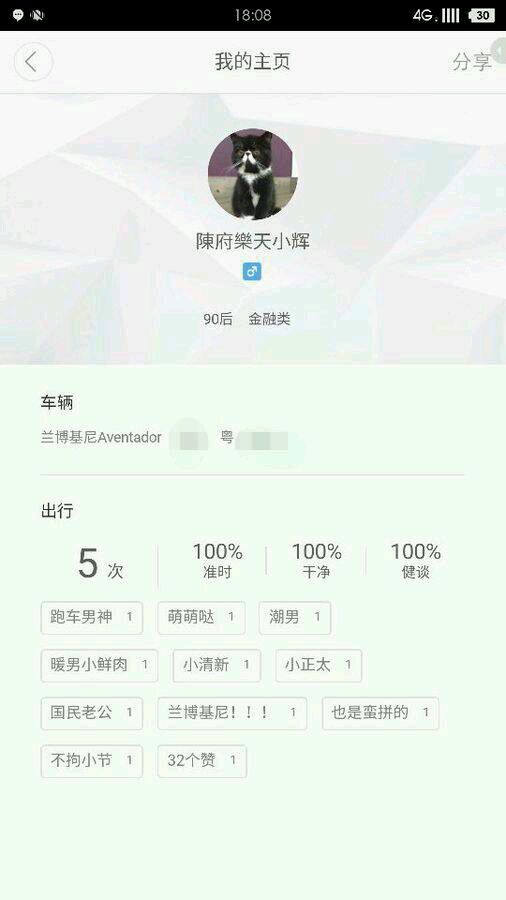Select the 兰博基尼！！！ tag

[x=232, y=713]
